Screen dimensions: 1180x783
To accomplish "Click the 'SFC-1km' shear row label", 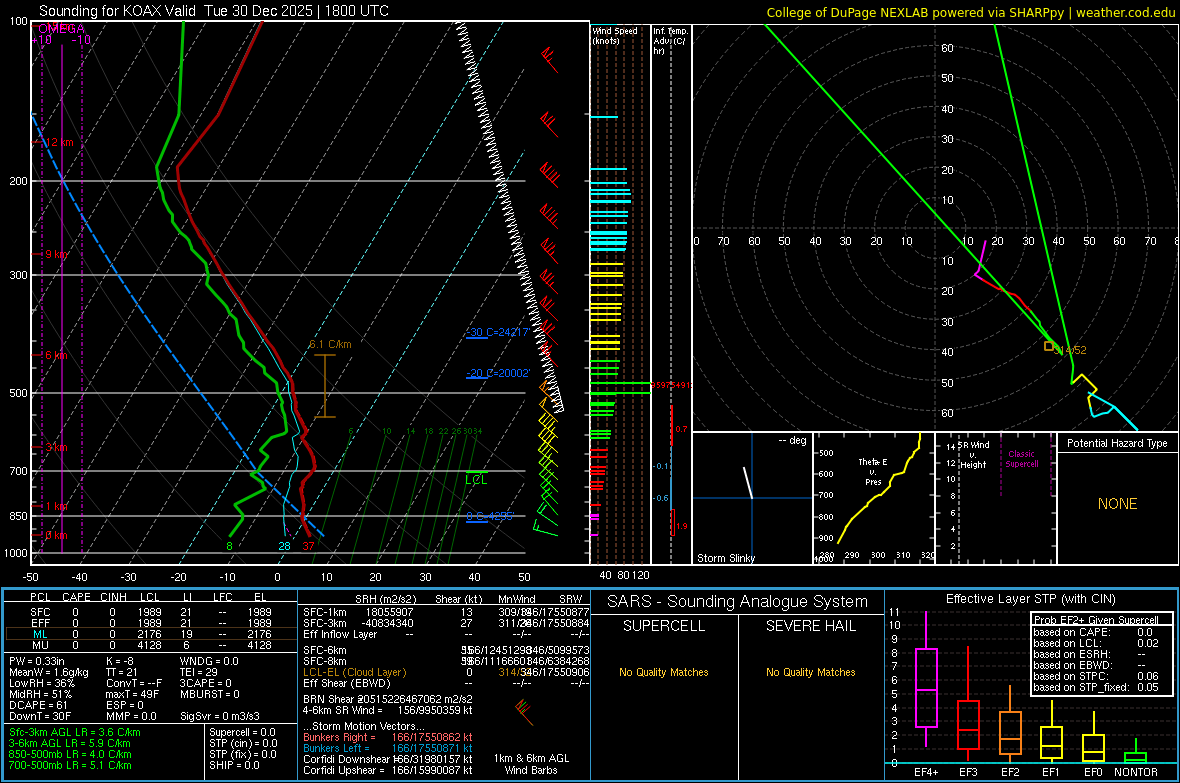I will [325, 612].
